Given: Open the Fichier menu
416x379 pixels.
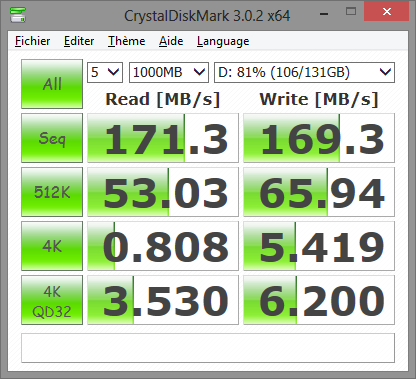Looking at the screenshot, I should (x=32, y=41).
